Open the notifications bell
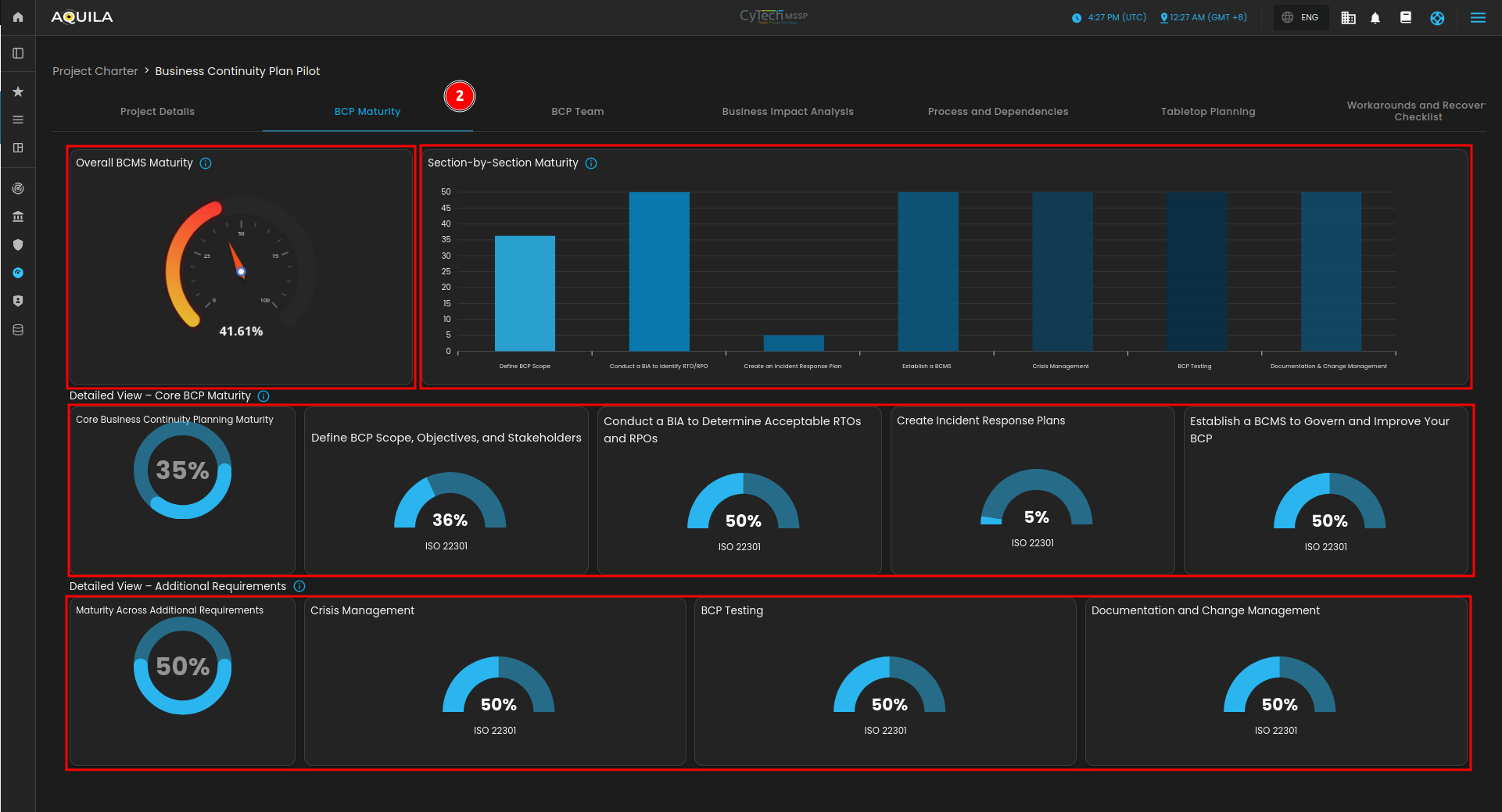The height and width of the screenshot is (812, 1502). (x=1375, y=18)
